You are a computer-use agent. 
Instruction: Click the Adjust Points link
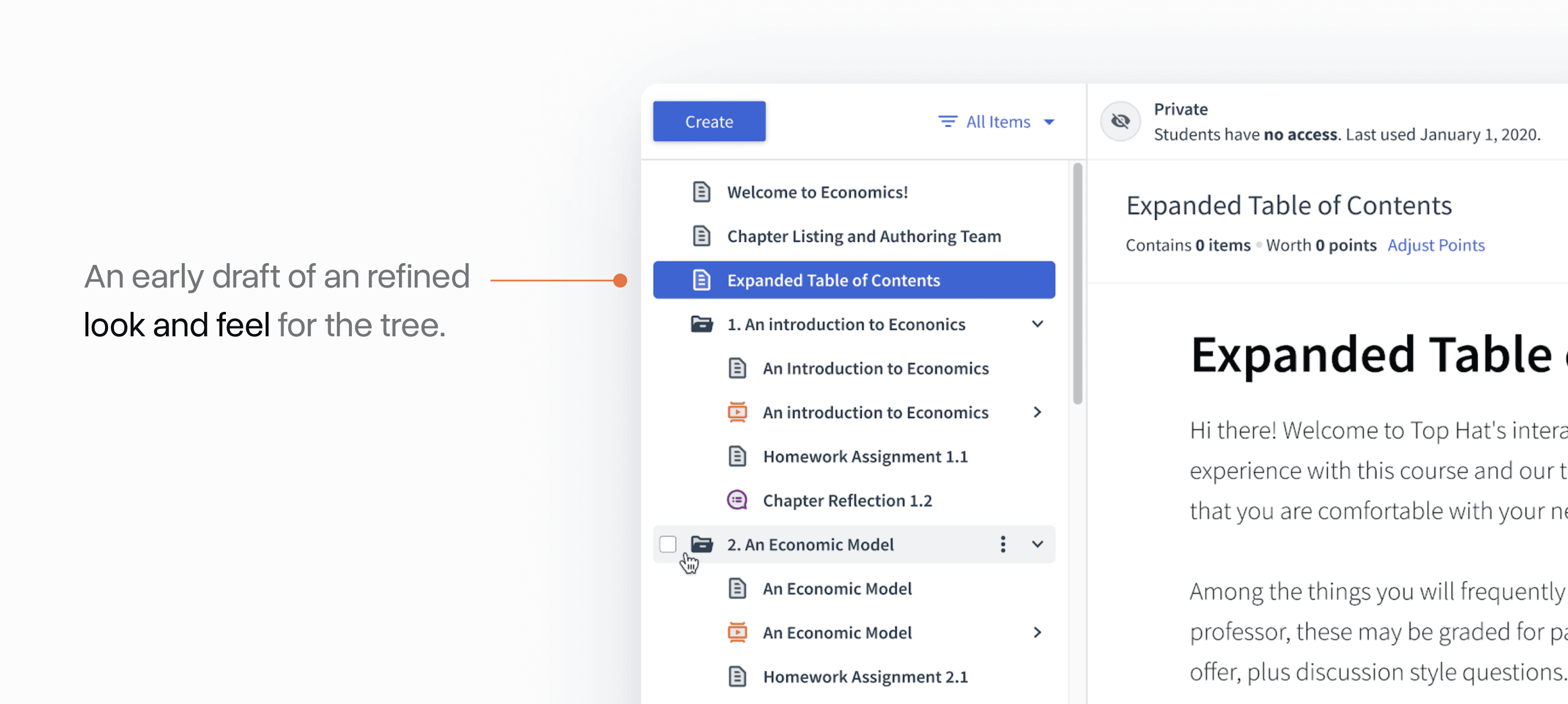point(1437,245)
